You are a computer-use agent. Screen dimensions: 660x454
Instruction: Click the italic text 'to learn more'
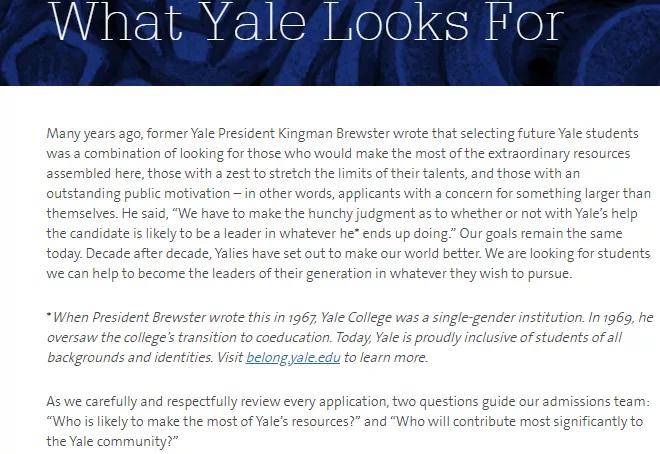[386, 357]
